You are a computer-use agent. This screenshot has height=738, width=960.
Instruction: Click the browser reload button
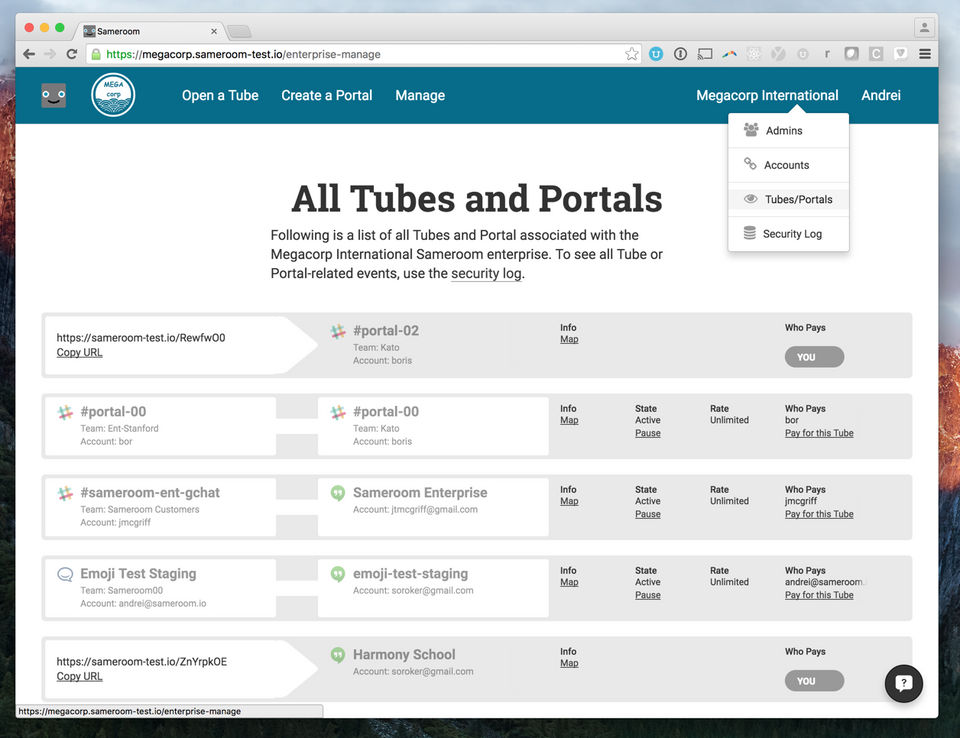pos(71,54)
